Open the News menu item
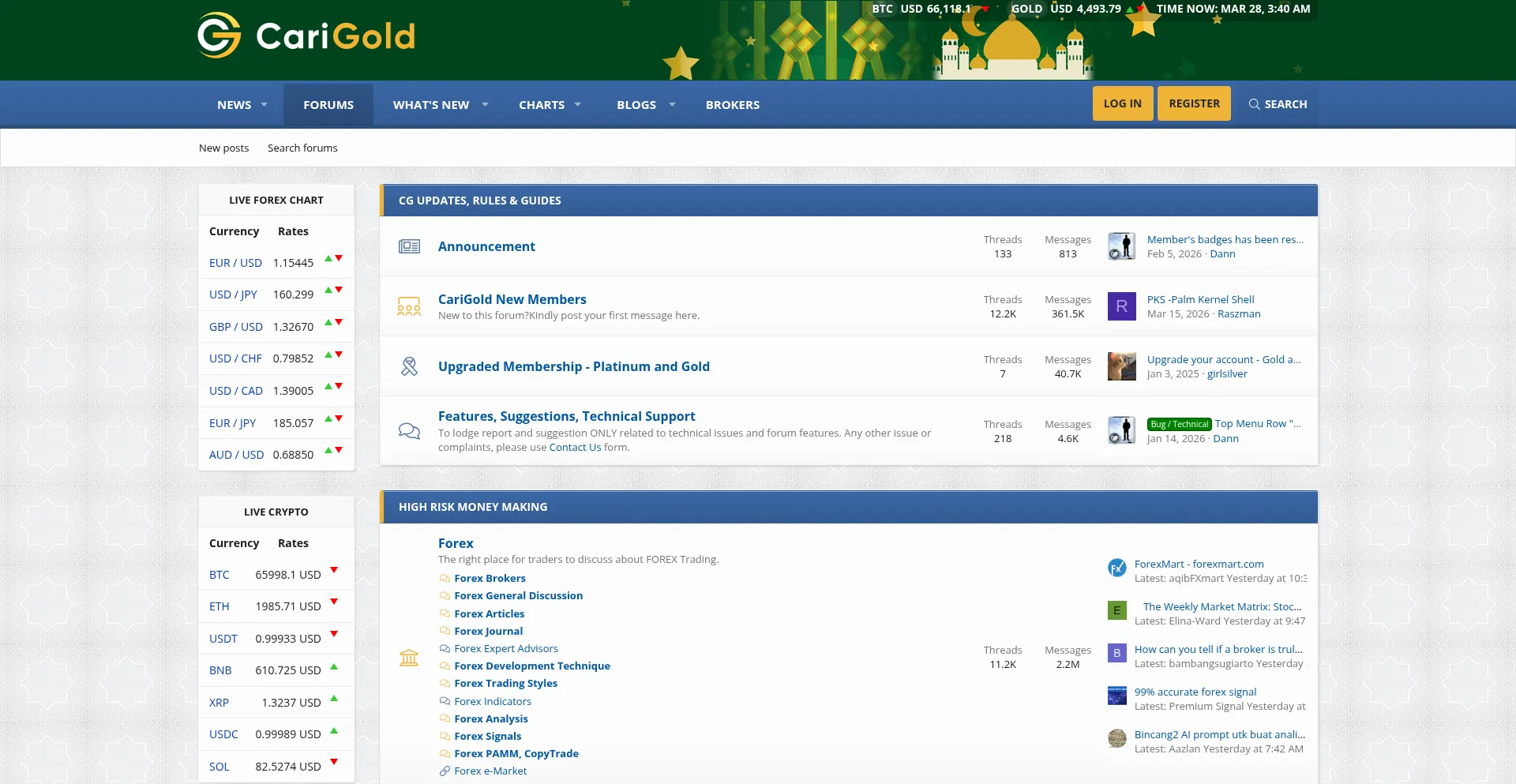 [235, 104]
